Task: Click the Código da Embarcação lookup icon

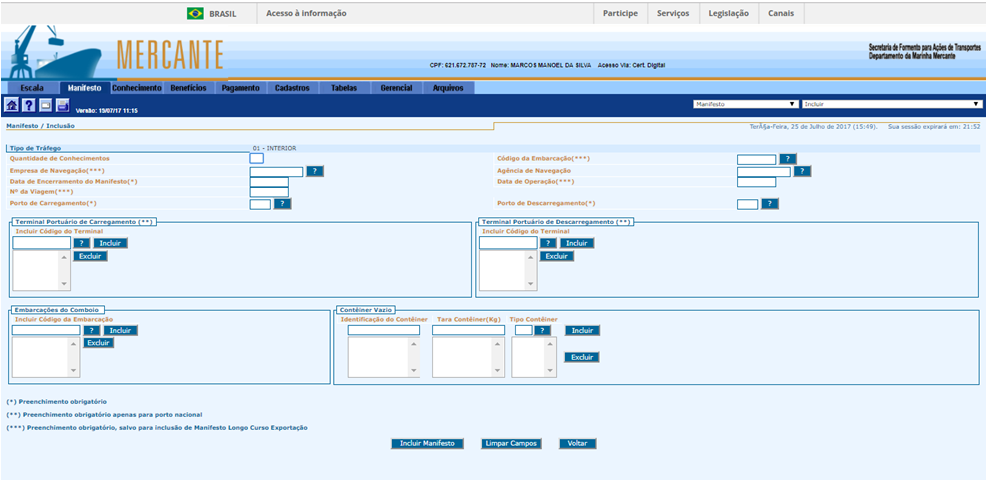Action: [788, 159]
